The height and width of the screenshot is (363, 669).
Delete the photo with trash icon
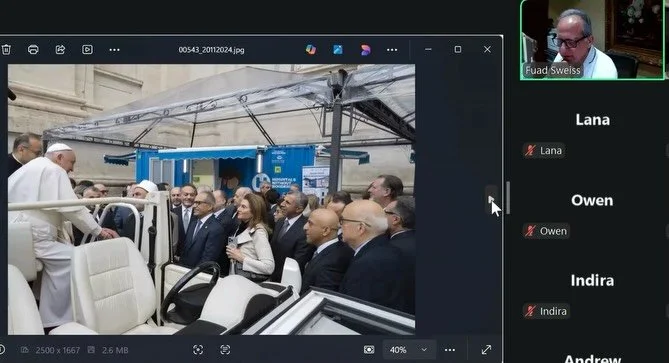pyautogui.click(x=6, y=49)
